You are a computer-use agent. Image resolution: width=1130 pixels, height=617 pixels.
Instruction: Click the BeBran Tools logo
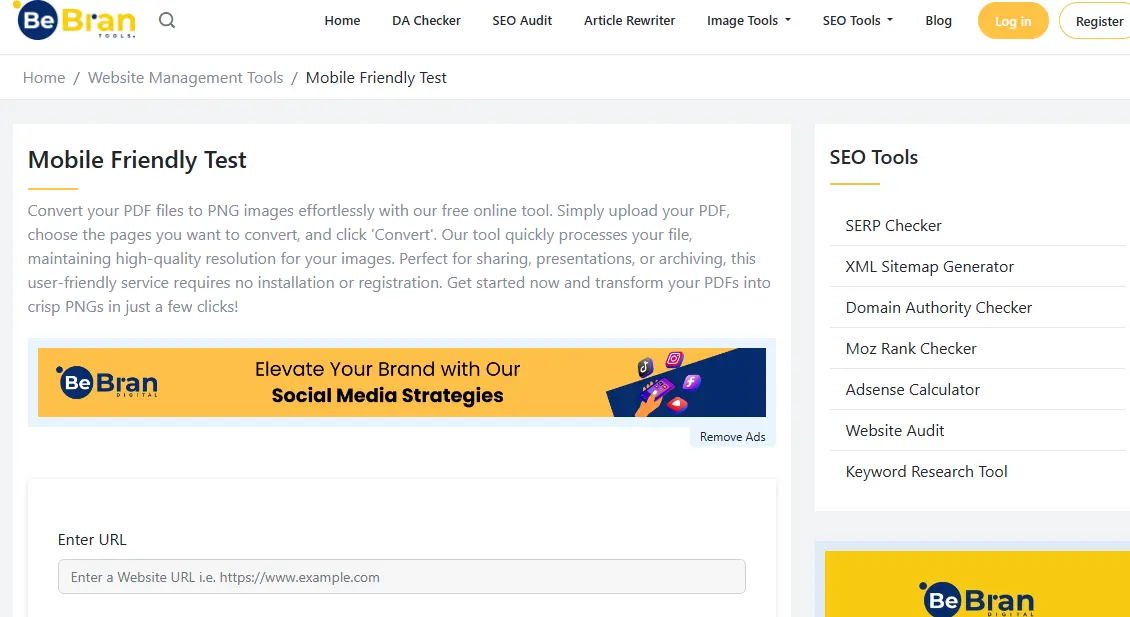click(x=75, y=20)
